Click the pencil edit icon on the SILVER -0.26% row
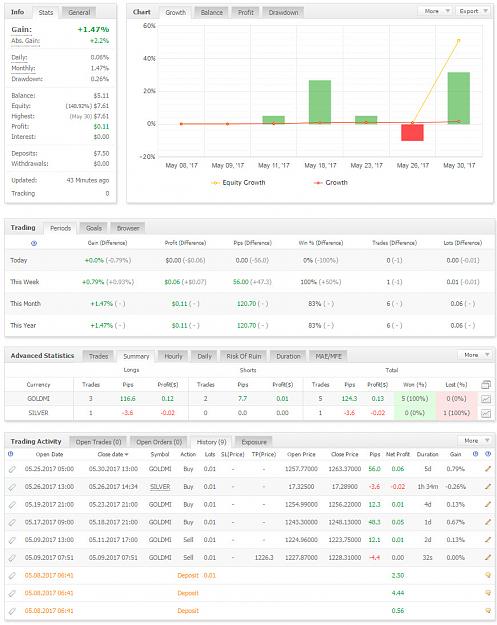Screen dimensions: 497x625 [x=488, y=487]
